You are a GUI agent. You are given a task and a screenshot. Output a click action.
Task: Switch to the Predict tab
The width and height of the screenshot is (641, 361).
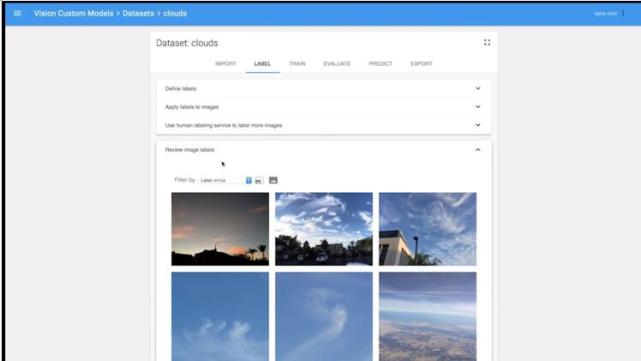380,64
